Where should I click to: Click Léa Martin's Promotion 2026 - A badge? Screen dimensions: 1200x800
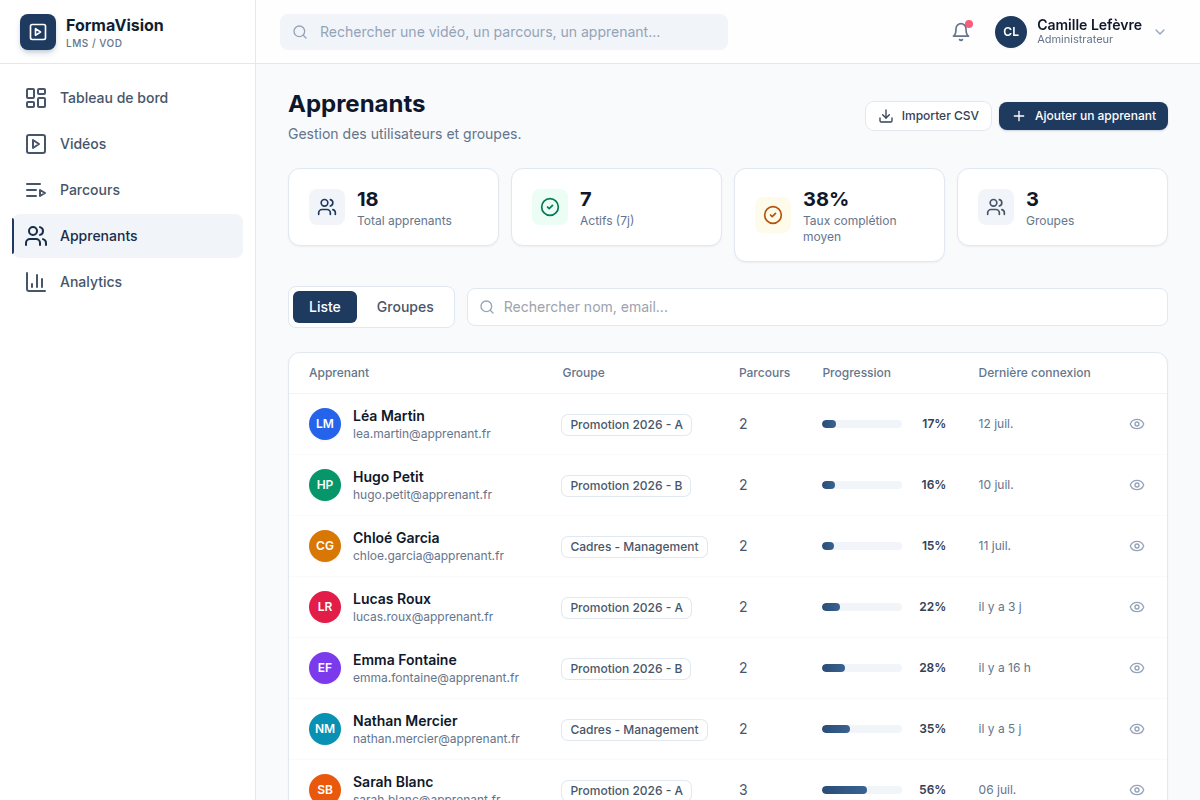click(x=626, y=425)
